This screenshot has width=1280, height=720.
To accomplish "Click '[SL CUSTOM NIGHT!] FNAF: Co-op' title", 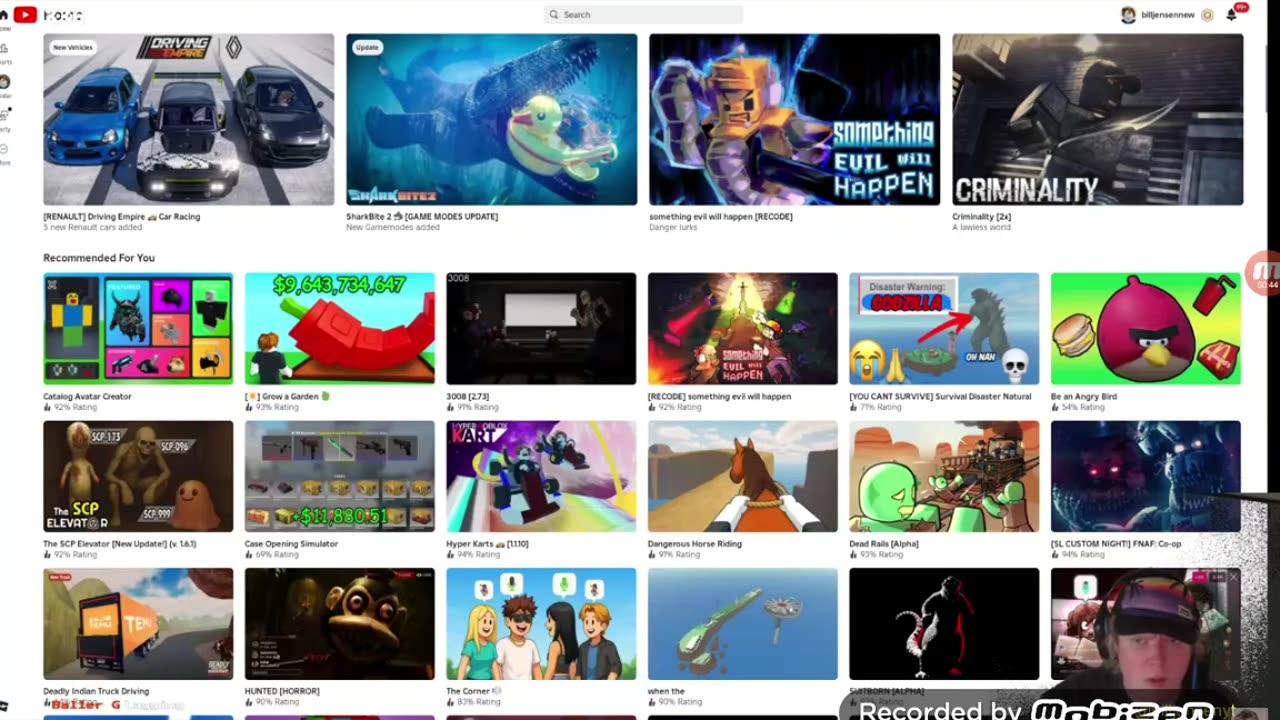I will tap(1116, 544).
